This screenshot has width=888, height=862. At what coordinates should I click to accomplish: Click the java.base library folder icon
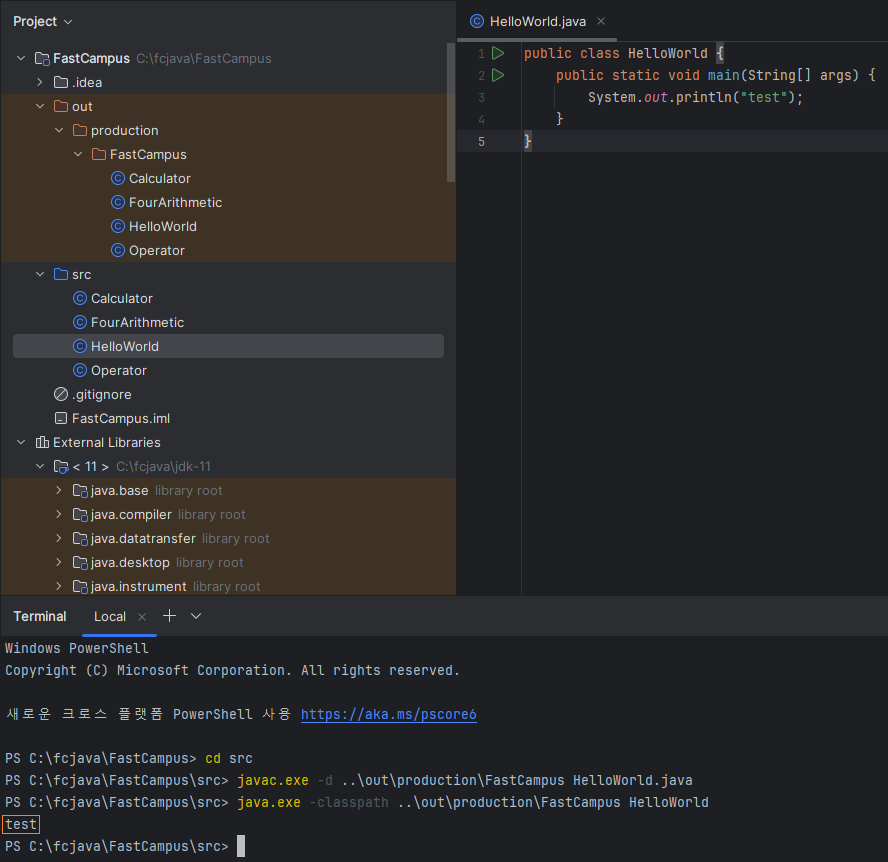(80, 490)
